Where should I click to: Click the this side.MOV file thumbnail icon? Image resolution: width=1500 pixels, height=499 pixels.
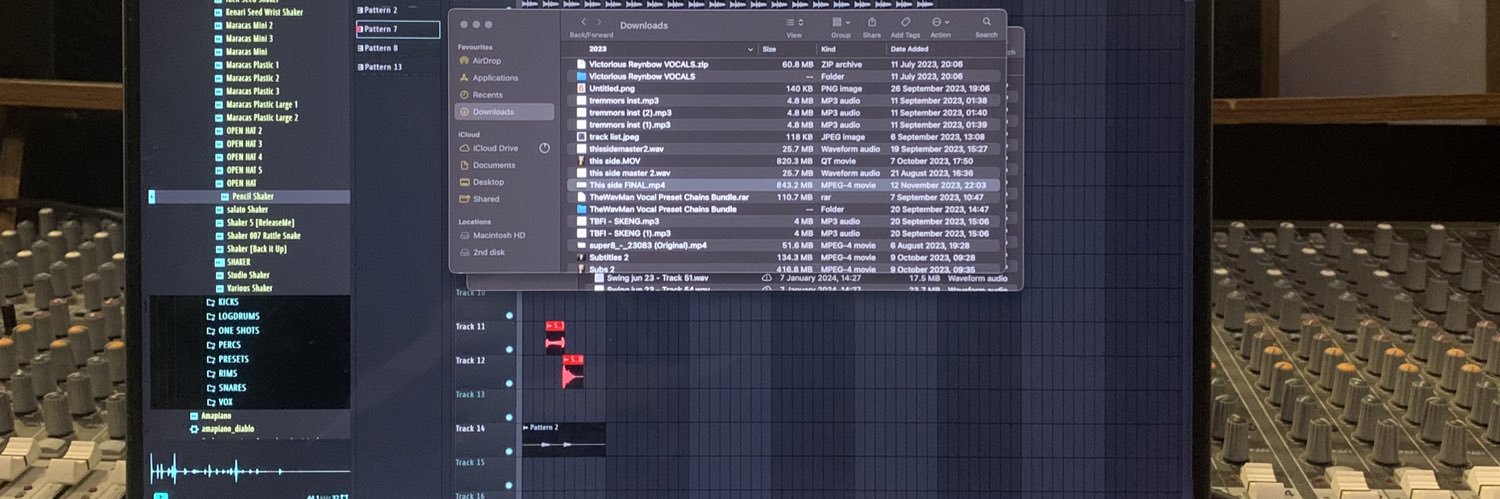click(x=581, y=161)
